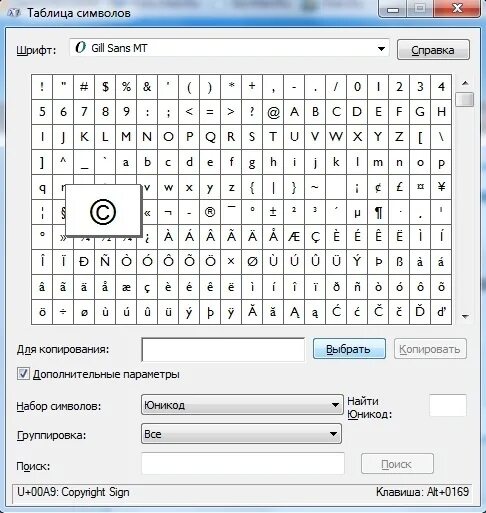
Task: Select the multiplication × sign
Action: (x=231, y=262)
